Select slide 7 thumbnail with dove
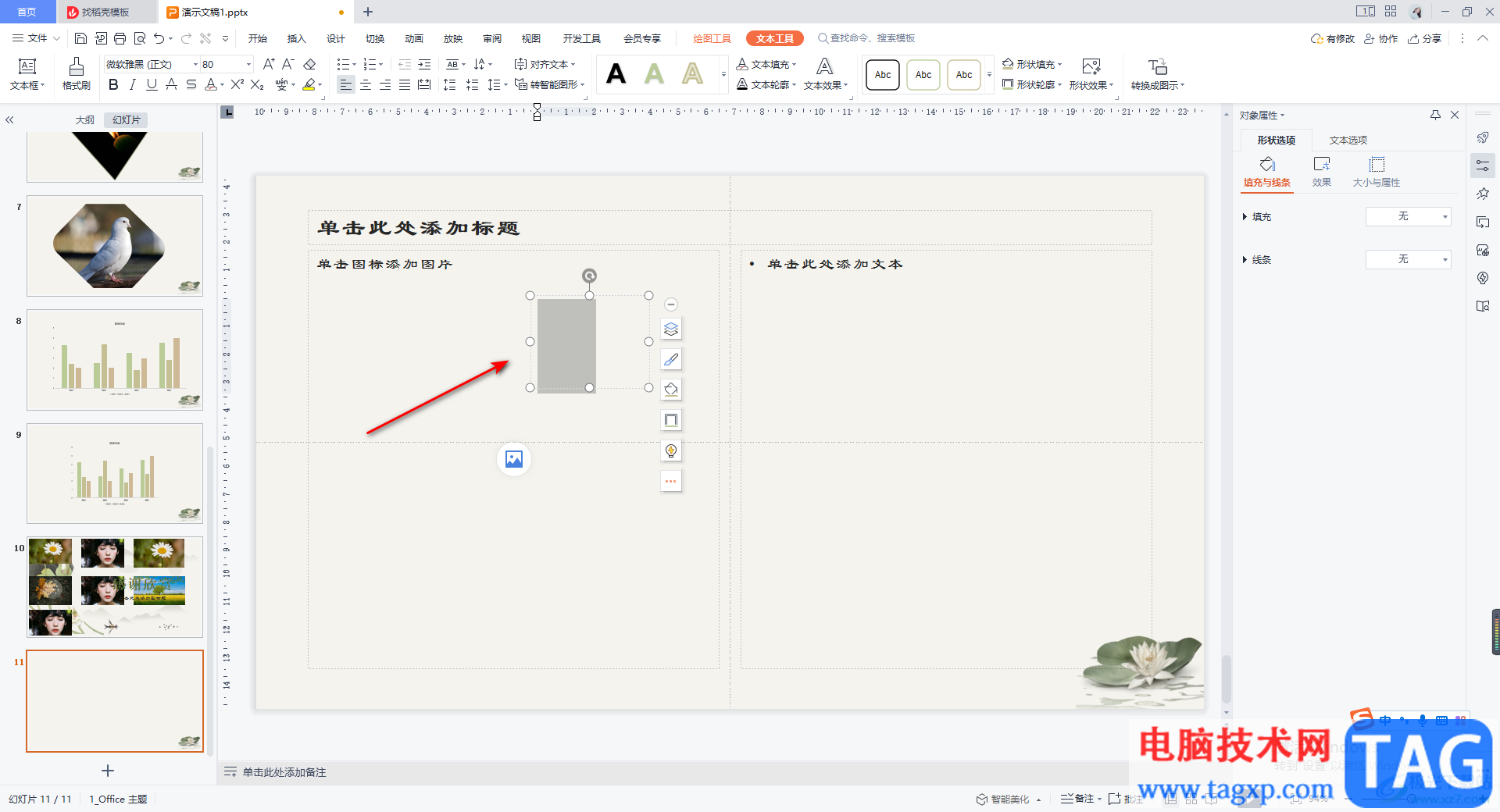The image size is (1500, 812). point(115,246)
